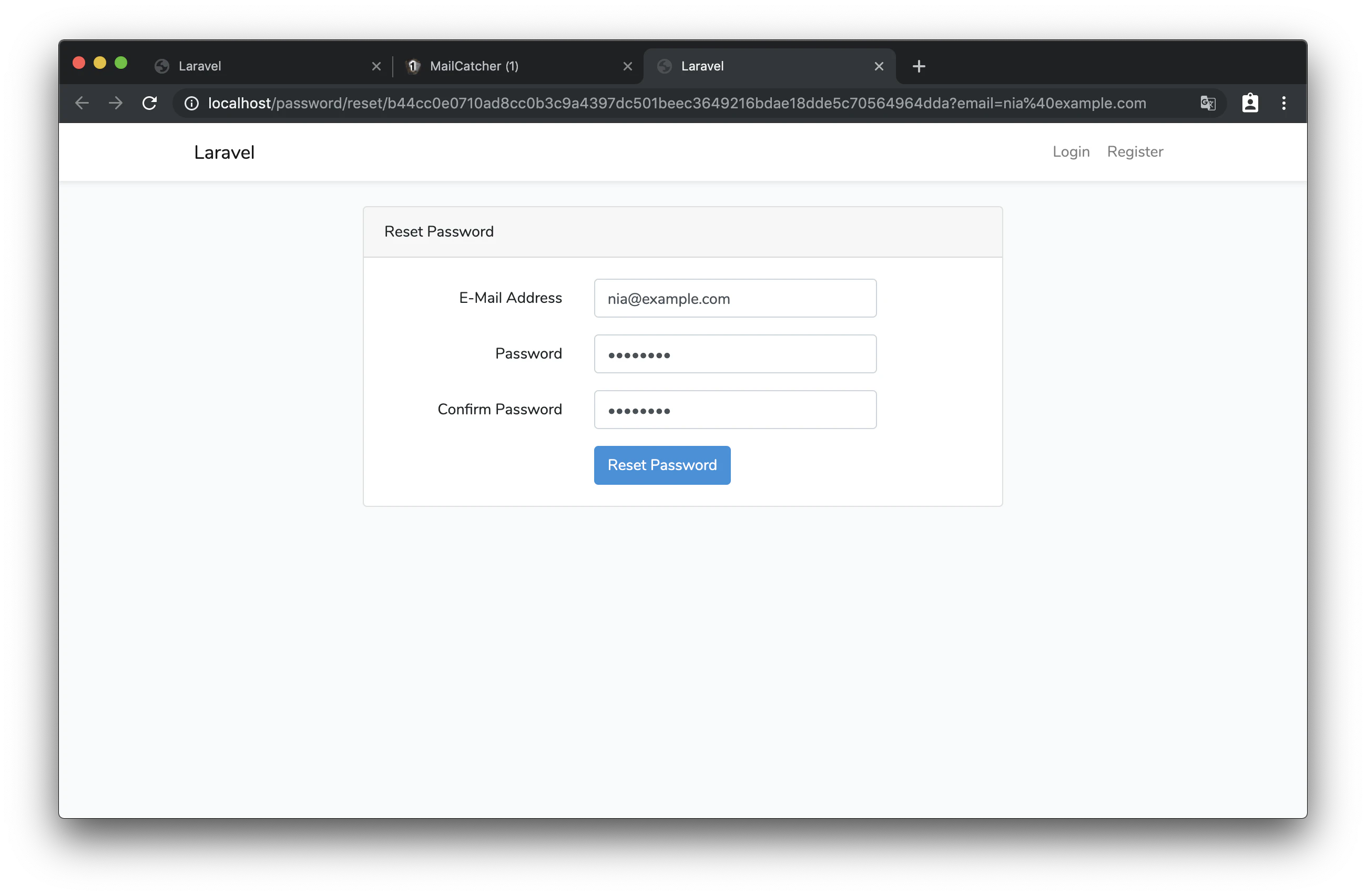View site information icon in address bar
This screenshot has height=896, width=1366.
point(192,103)
